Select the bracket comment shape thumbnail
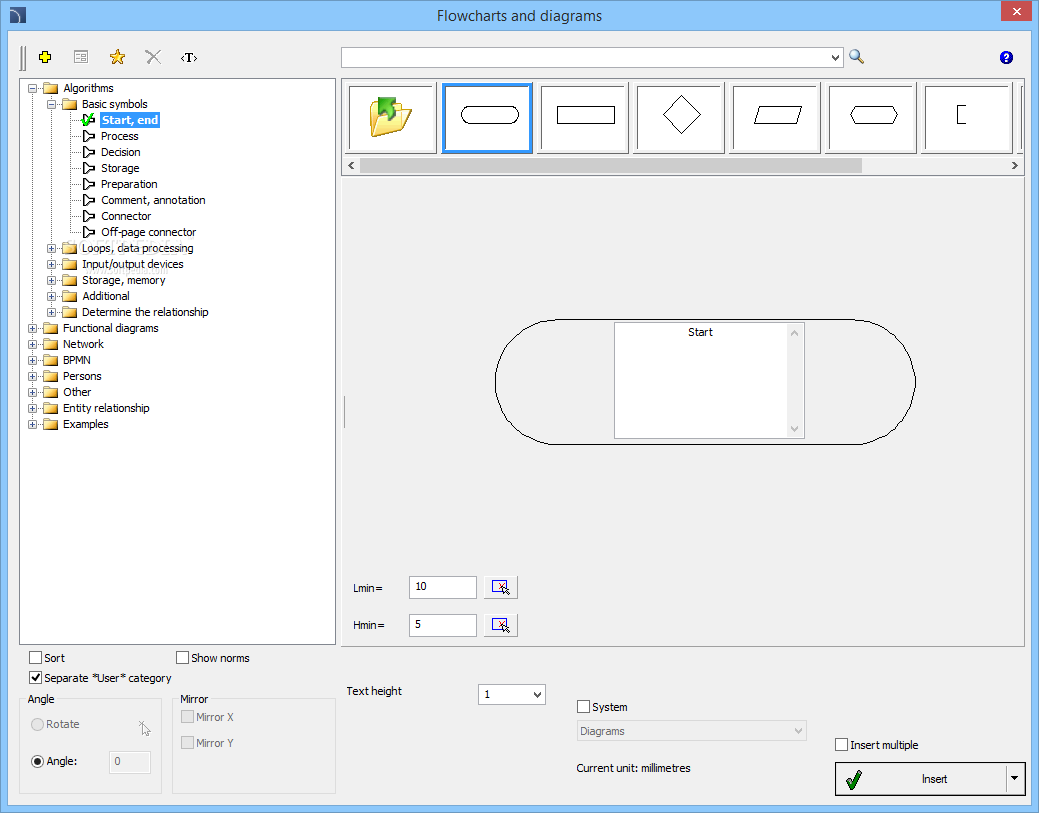 pyautogui.click(x=967, y=117)
